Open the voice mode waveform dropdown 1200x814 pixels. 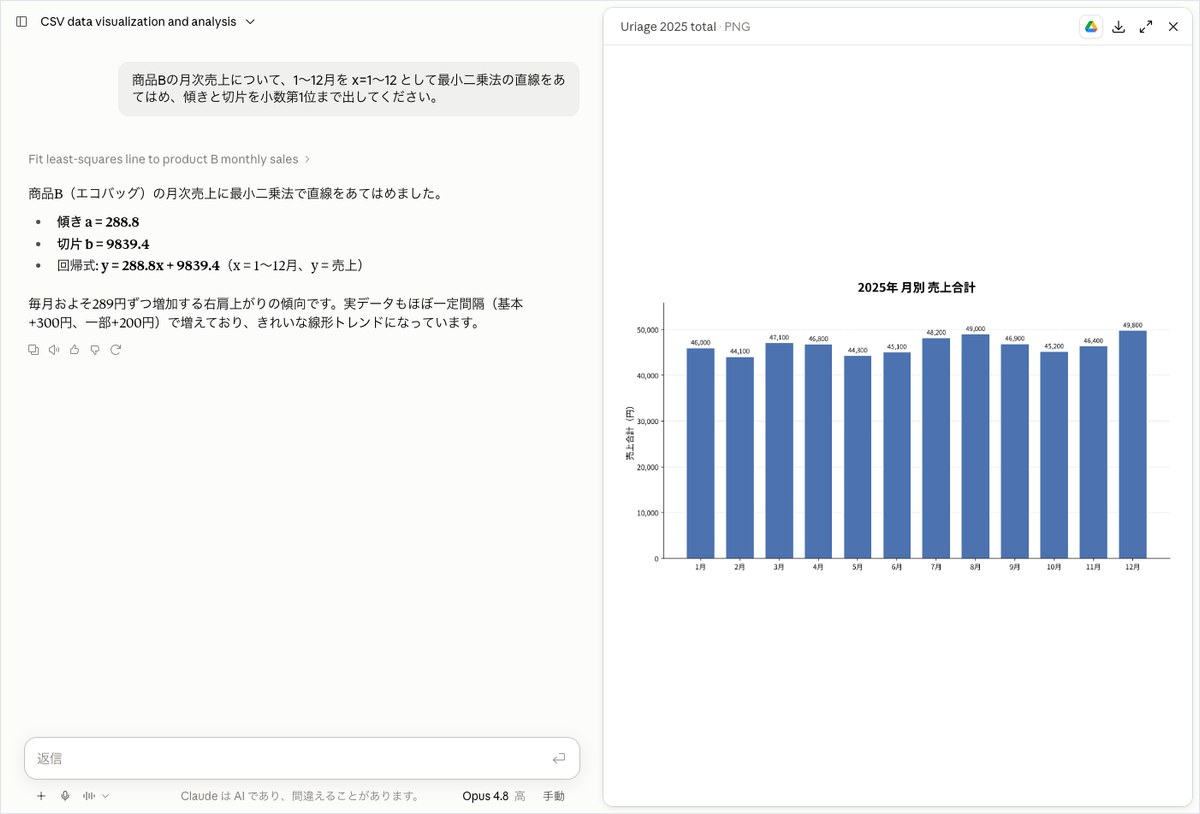click(96, 796)
